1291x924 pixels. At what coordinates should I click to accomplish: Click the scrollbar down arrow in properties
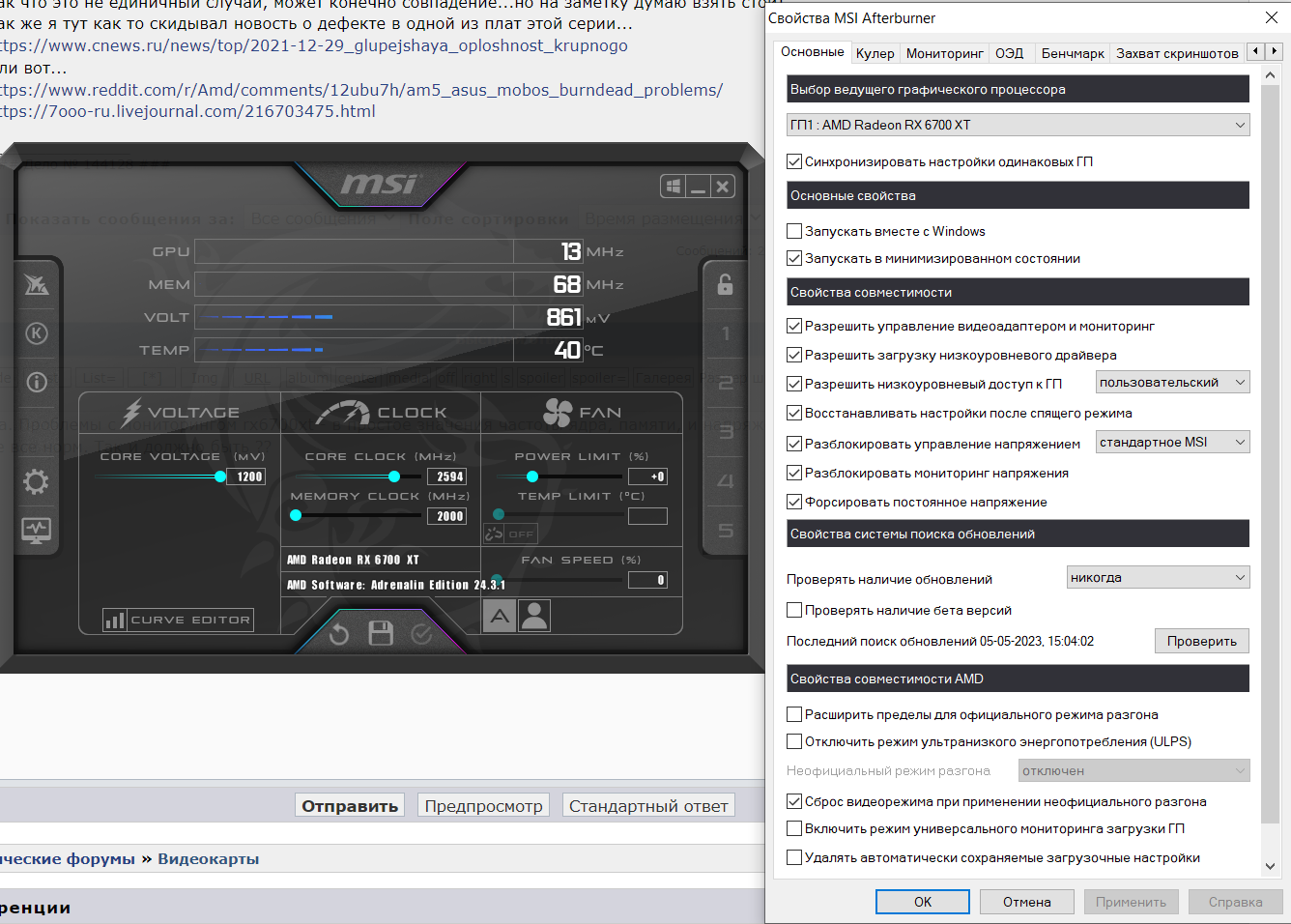[x=1271, y=866]
